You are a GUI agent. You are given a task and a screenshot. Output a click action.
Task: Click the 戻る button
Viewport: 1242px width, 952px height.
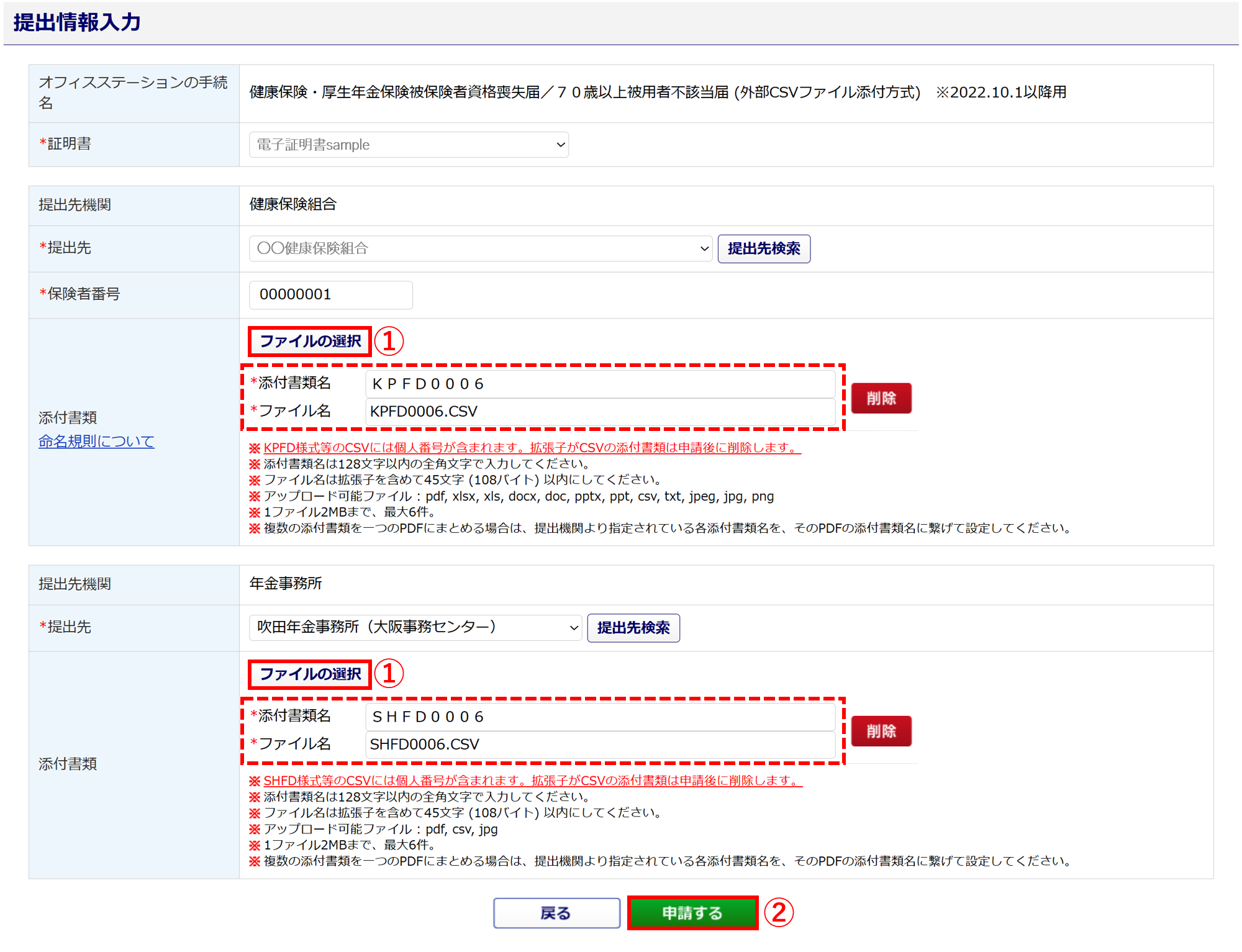(x=556, y=913)
